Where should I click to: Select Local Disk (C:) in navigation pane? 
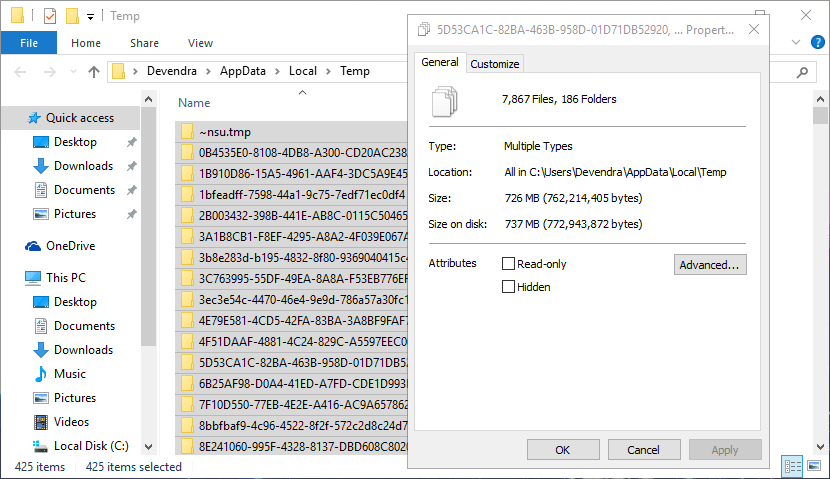tap(91, 446)
